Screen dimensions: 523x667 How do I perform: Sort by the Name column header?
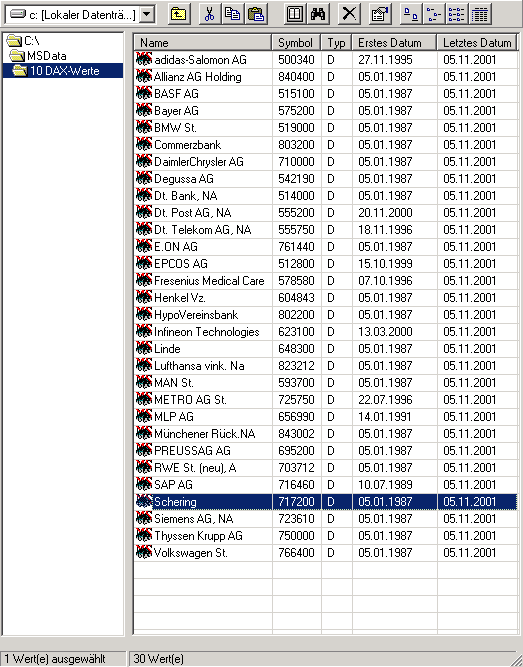203,43
